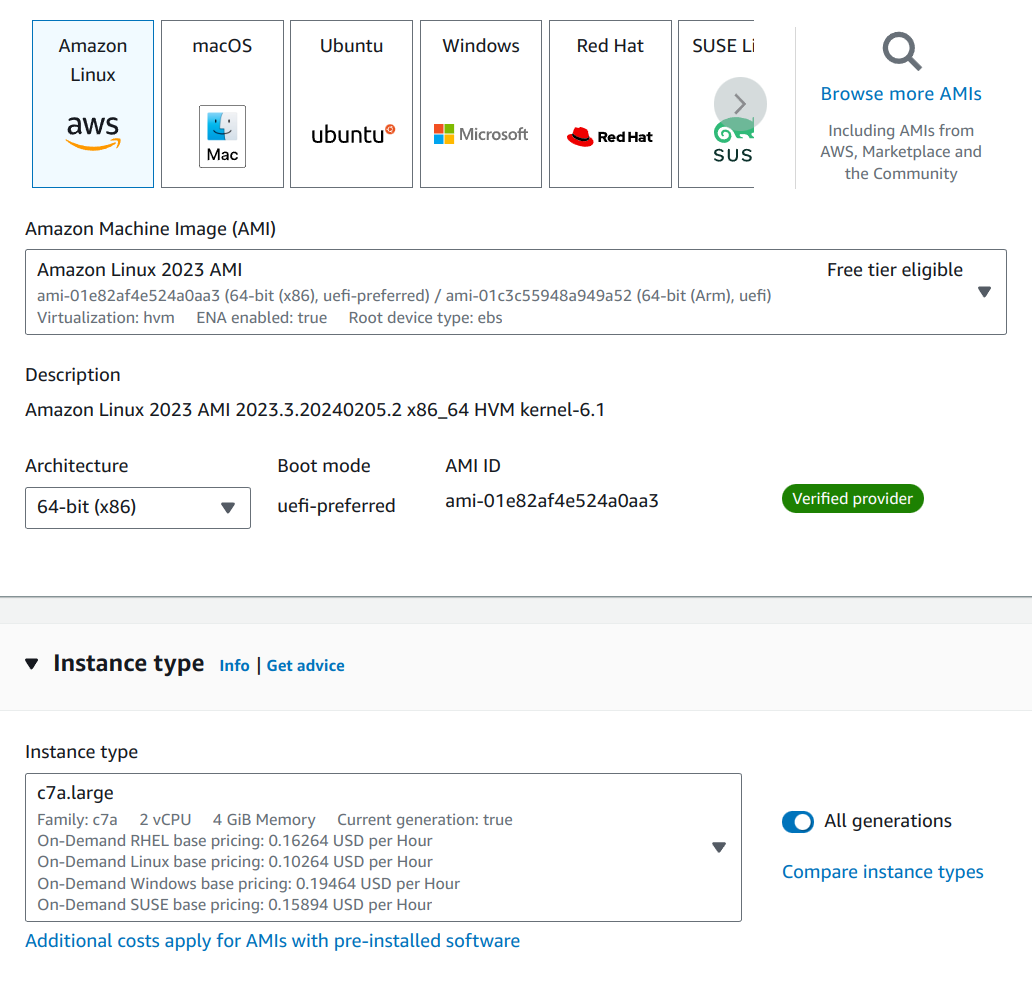Click the AMI ID ami-01e82af4e524a0aa3 text
Viewport: 1032px width, 982px height.
(x=551, y=501)
